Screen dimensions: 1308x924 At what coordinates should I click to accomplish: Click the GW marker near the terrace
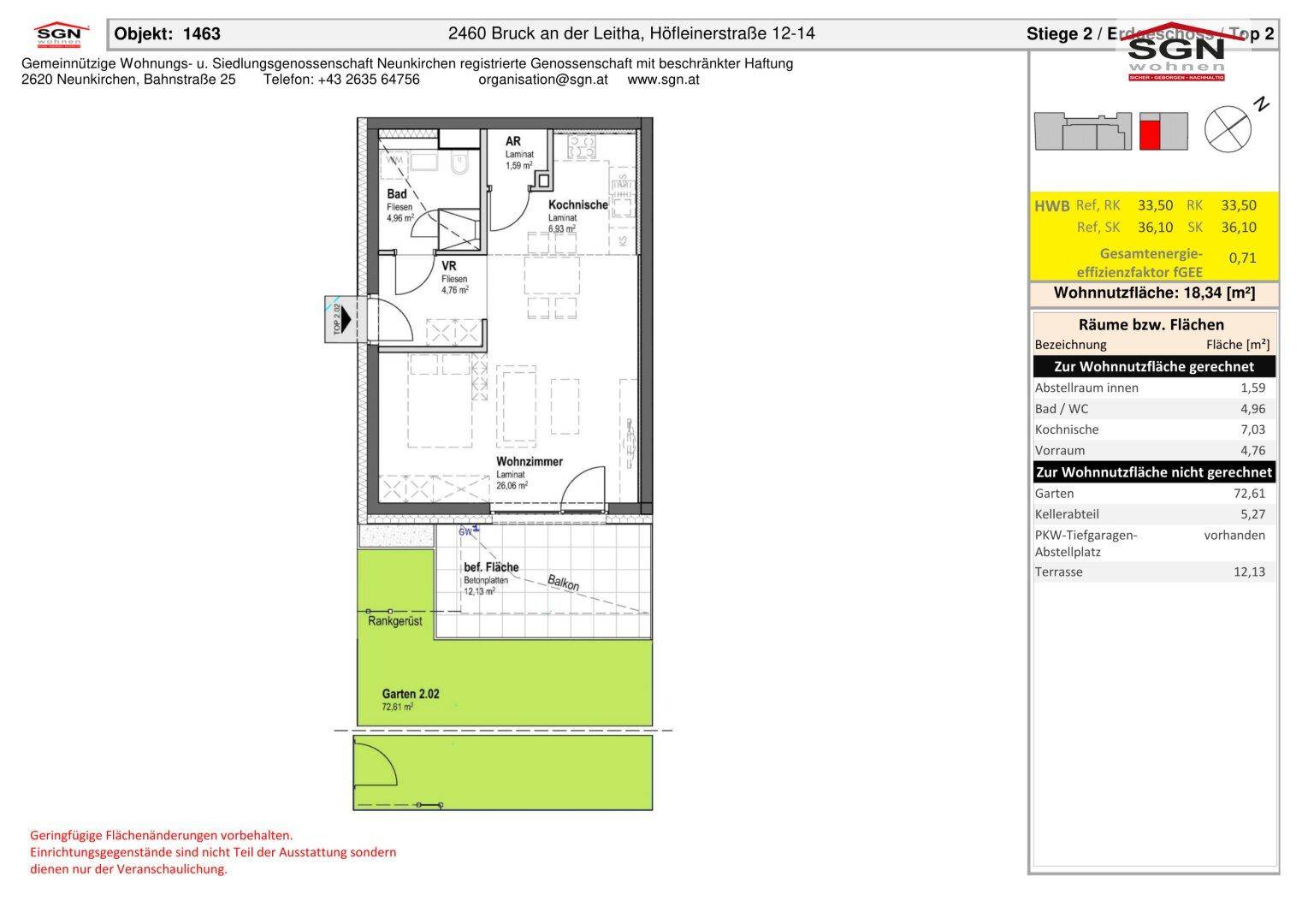(469, 531)
